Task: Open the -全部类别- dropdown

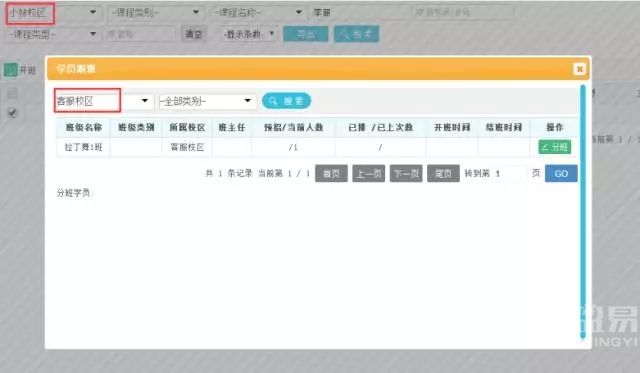Action: tap(207, 101)
